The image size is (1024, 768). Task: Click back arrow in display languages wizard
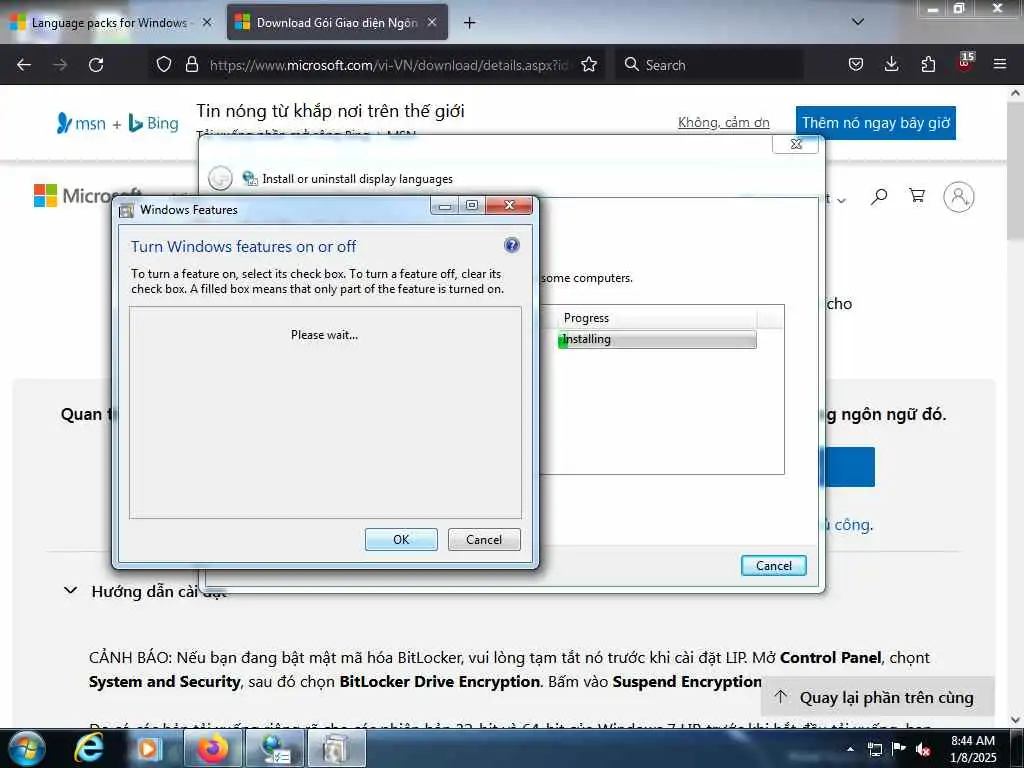coord(220,178)
